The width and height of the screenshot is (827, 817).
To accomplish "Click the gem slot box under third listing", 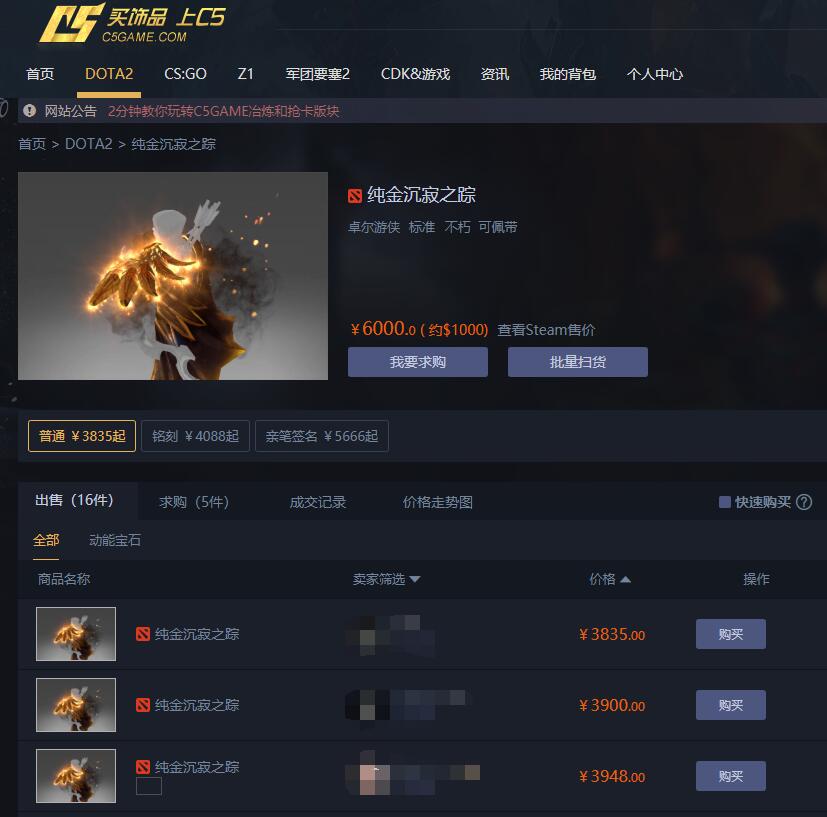I will (149, 786).
